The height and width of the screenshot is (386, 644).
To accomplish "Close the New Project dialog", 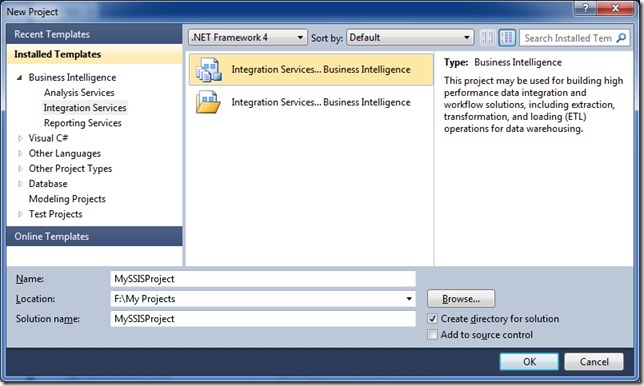I will click(615, 7).
